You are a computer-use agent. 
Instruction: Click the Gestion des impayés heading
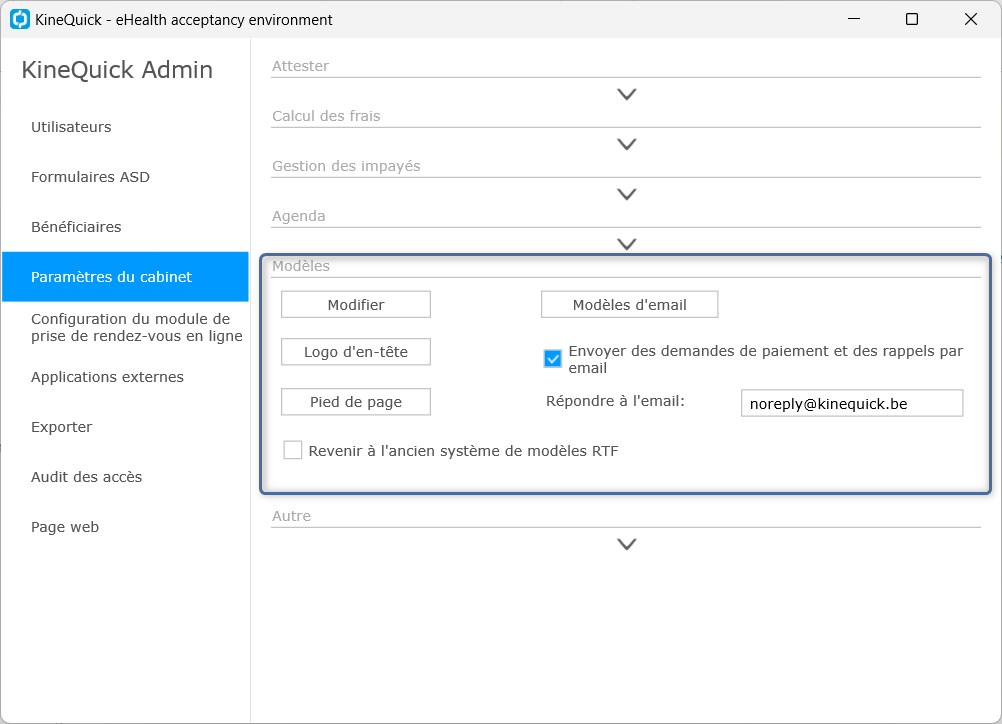(346, 166)
